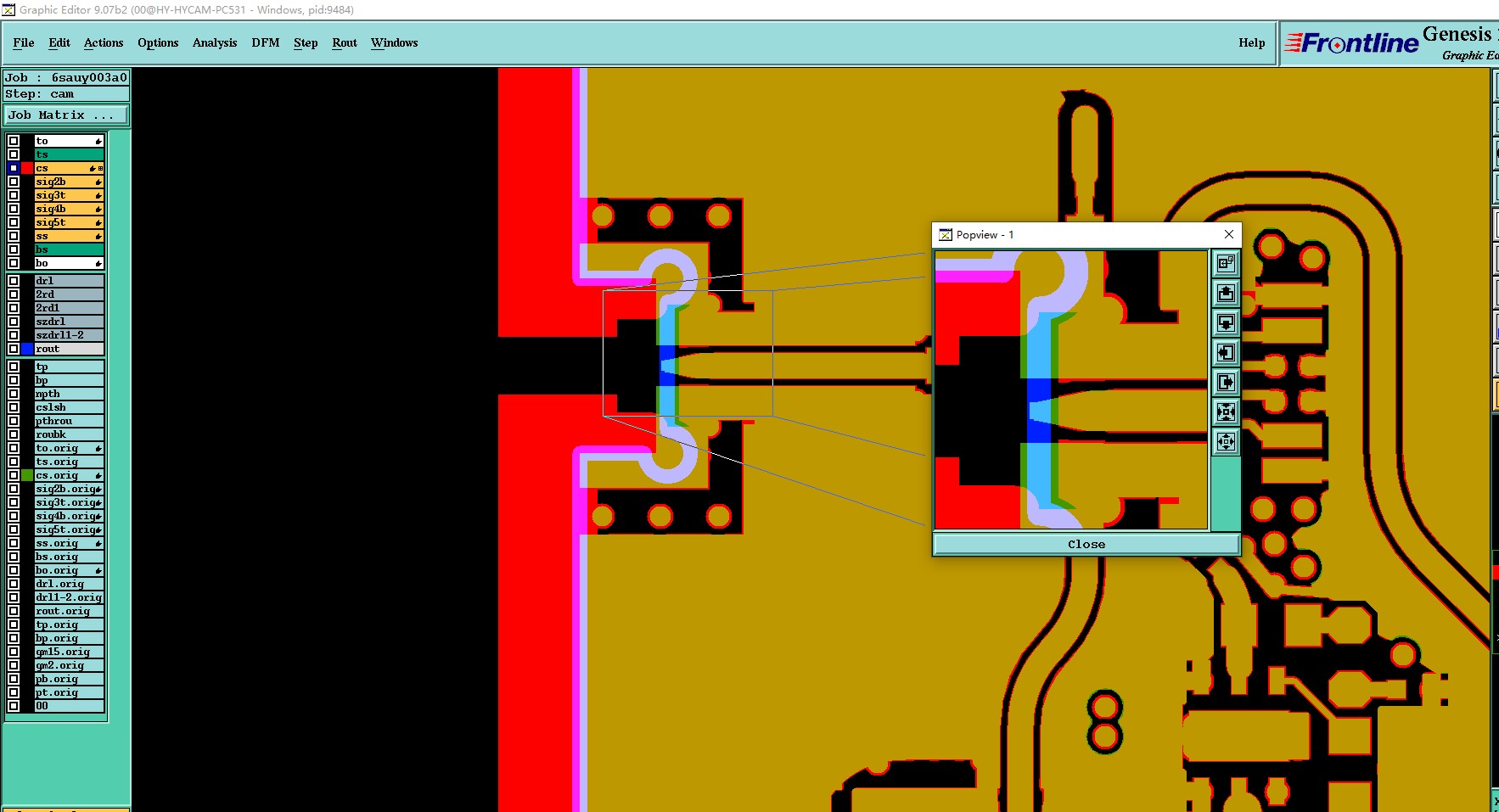
Task: Click the topmost Popview toolbar icon
Action: click(x=1226, y=263)
